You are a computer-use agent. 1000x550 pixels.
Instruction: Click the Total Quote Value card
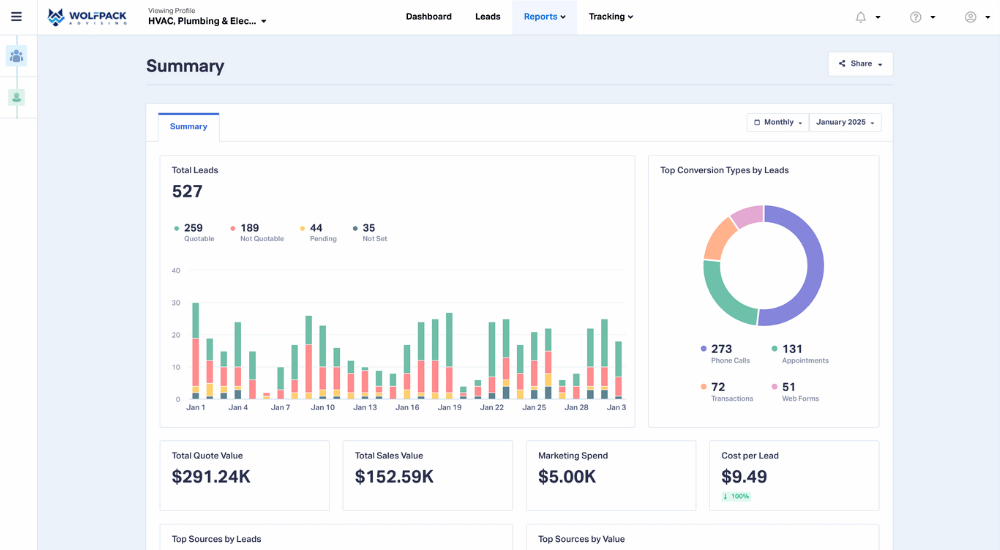click(x=244, y=475)
